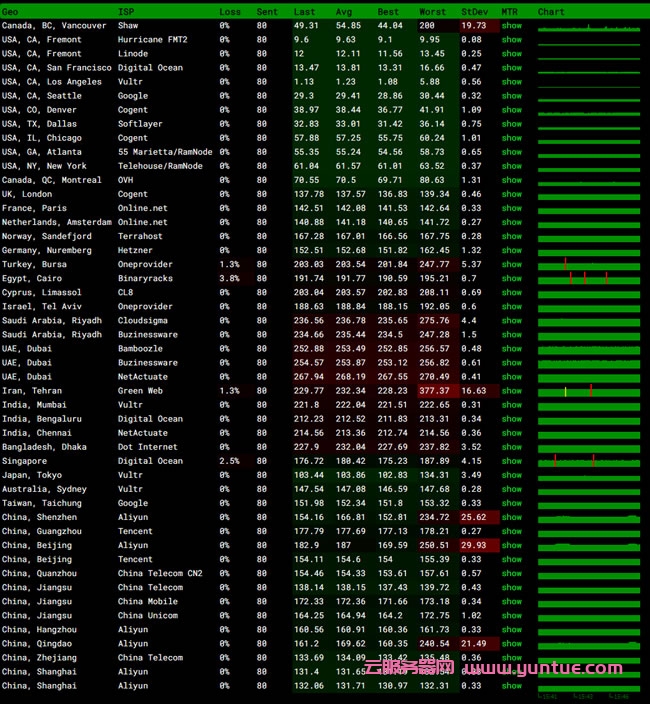Click the Geo column header

click(10, 11)
